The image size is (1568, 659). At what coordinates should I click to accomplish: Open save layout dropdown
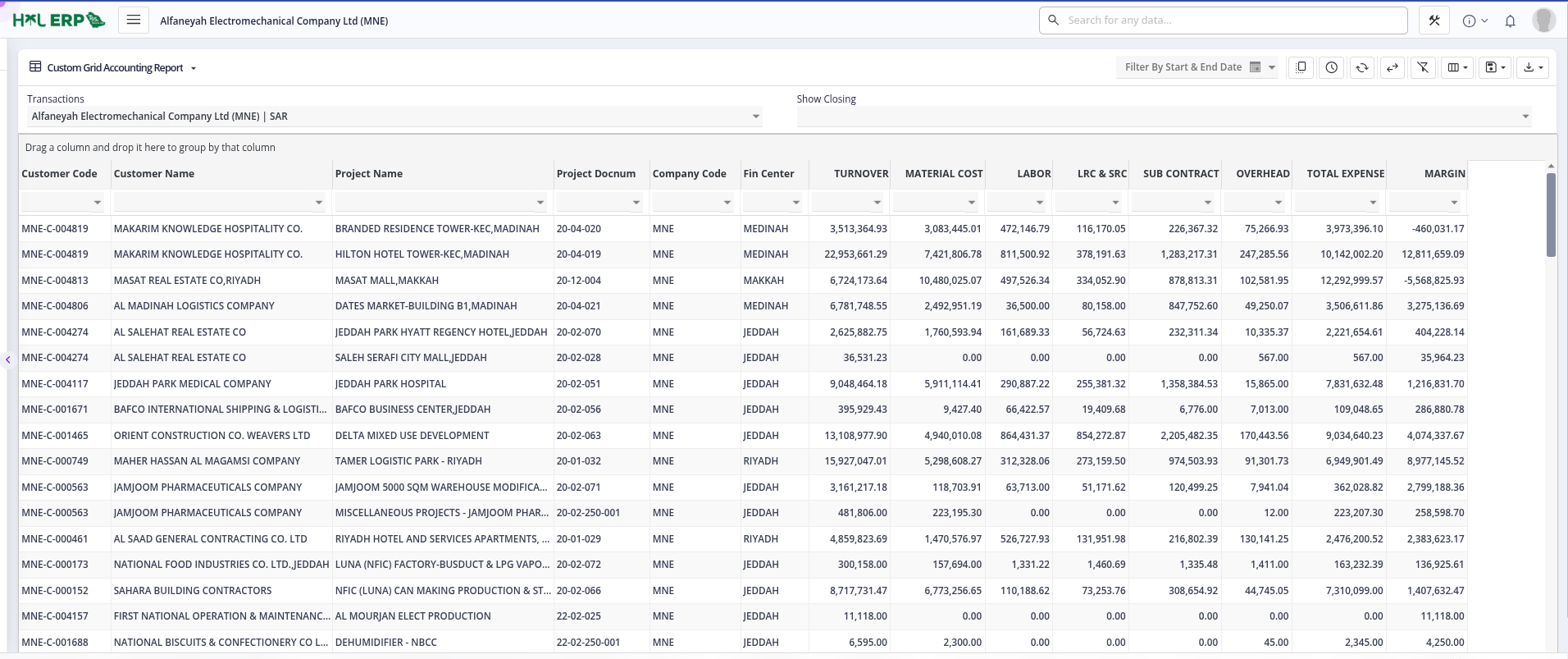click(x=1495, y=68)
